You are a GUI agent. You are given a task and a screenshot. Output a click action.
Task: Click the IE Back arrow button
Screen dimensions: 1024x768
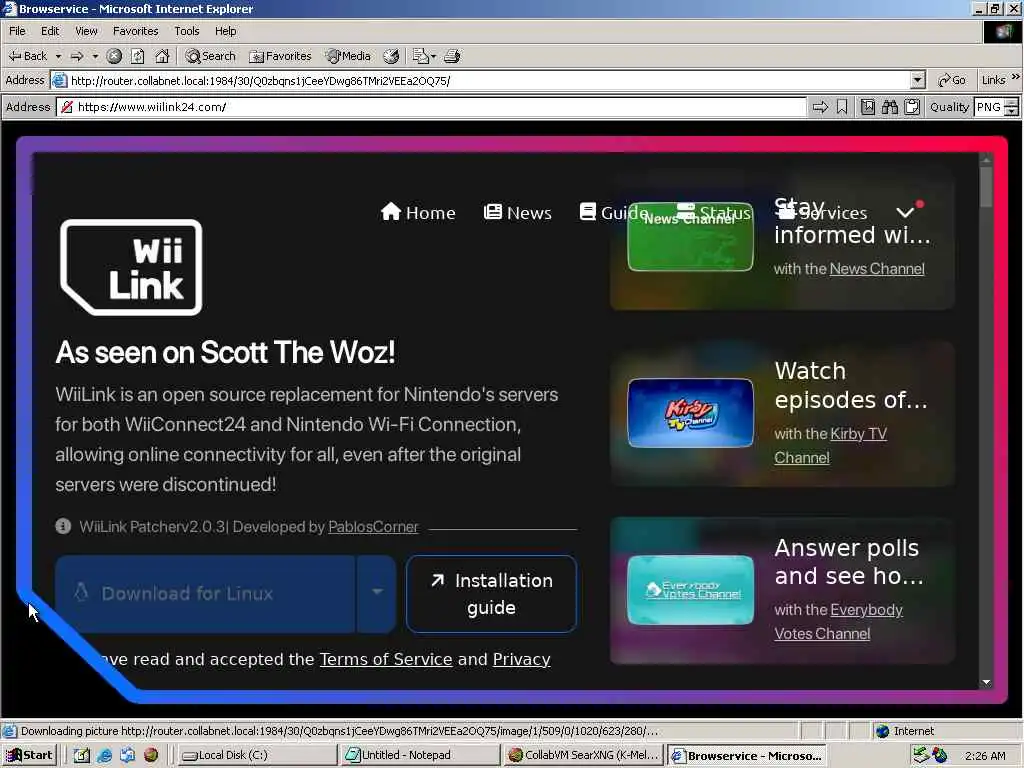click(x=27, y=56)
